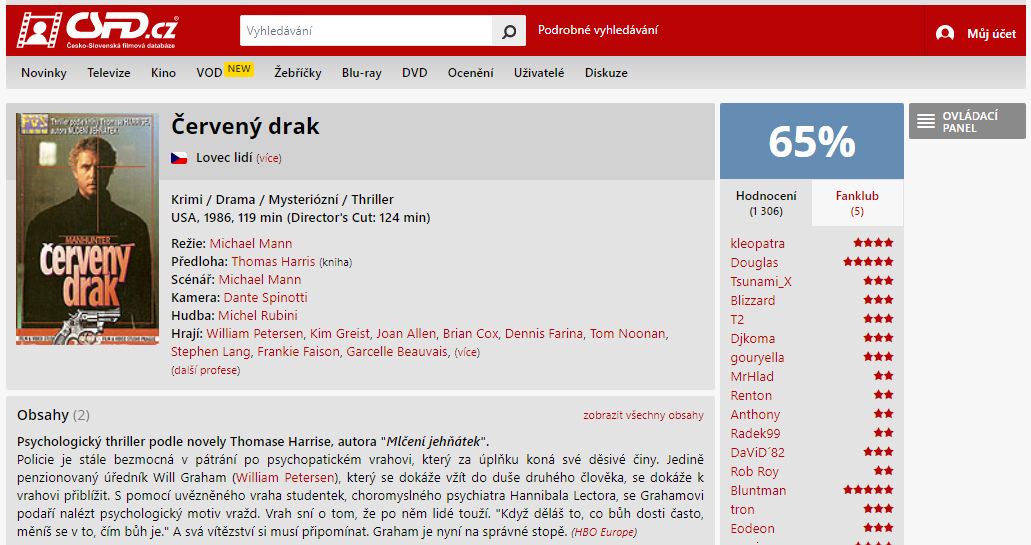Click the user avatar icon near Můj účet
Screen dimensions: 1031x545
945,33
